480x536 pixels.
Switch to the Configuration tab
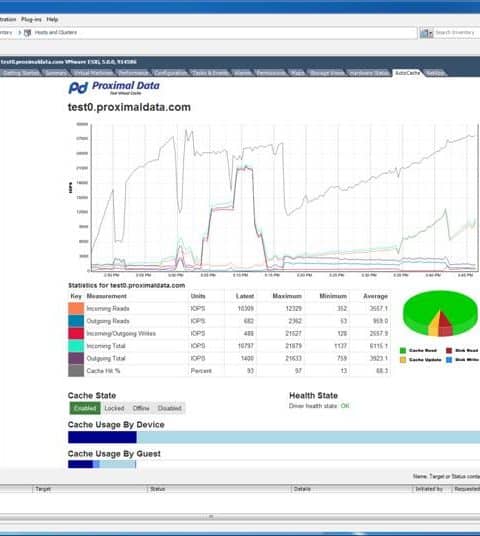(170, 73)
